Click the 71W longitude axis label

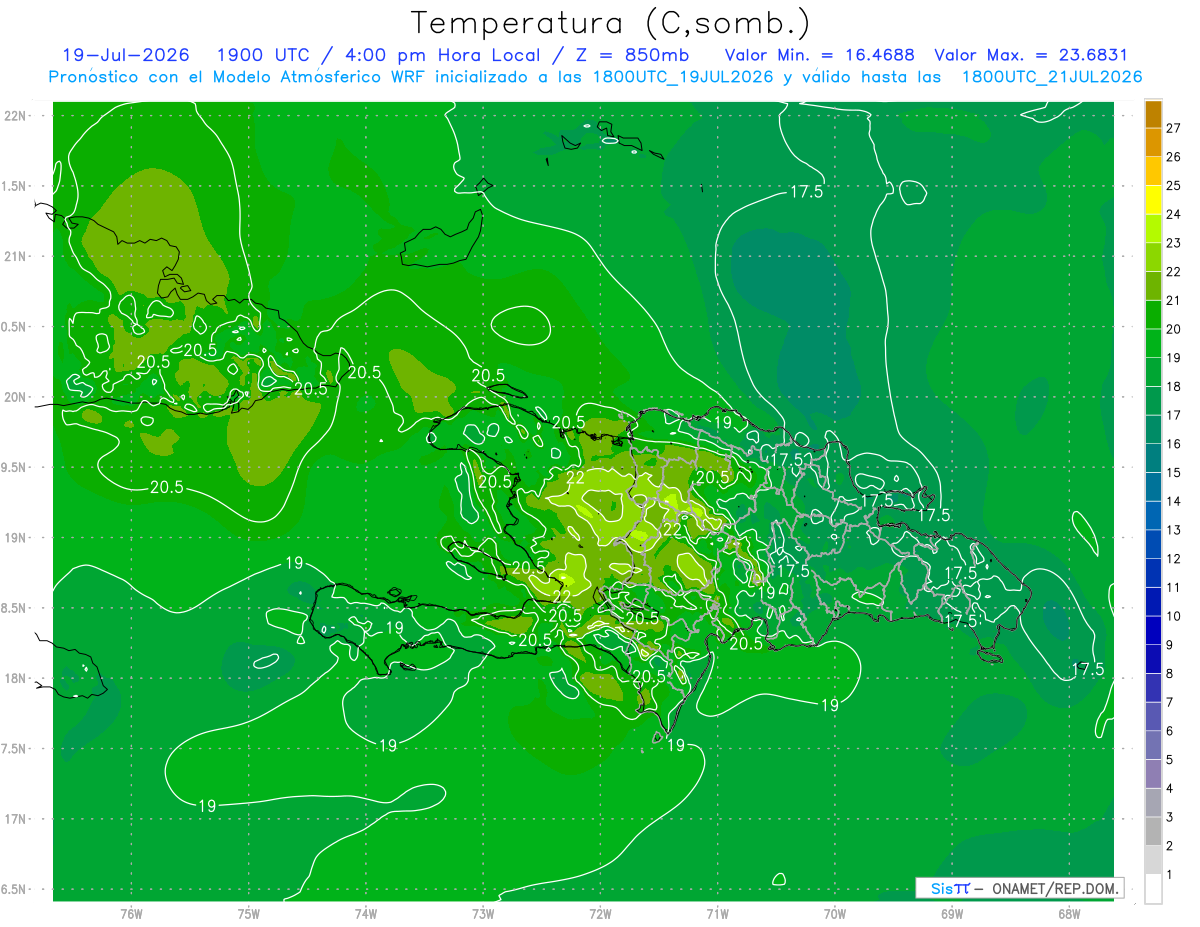tap(717, 913)
